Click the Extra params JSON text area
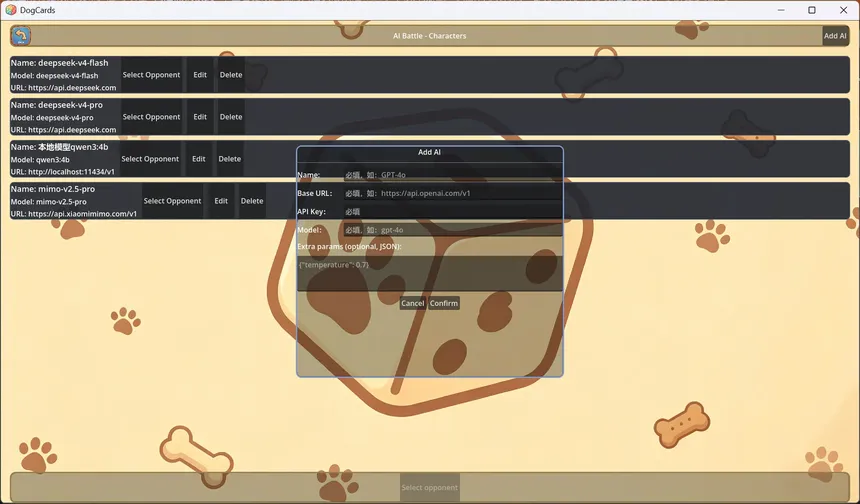Image resolution: width=860 pixels, height=504 pixels. (x=429, y=273)
